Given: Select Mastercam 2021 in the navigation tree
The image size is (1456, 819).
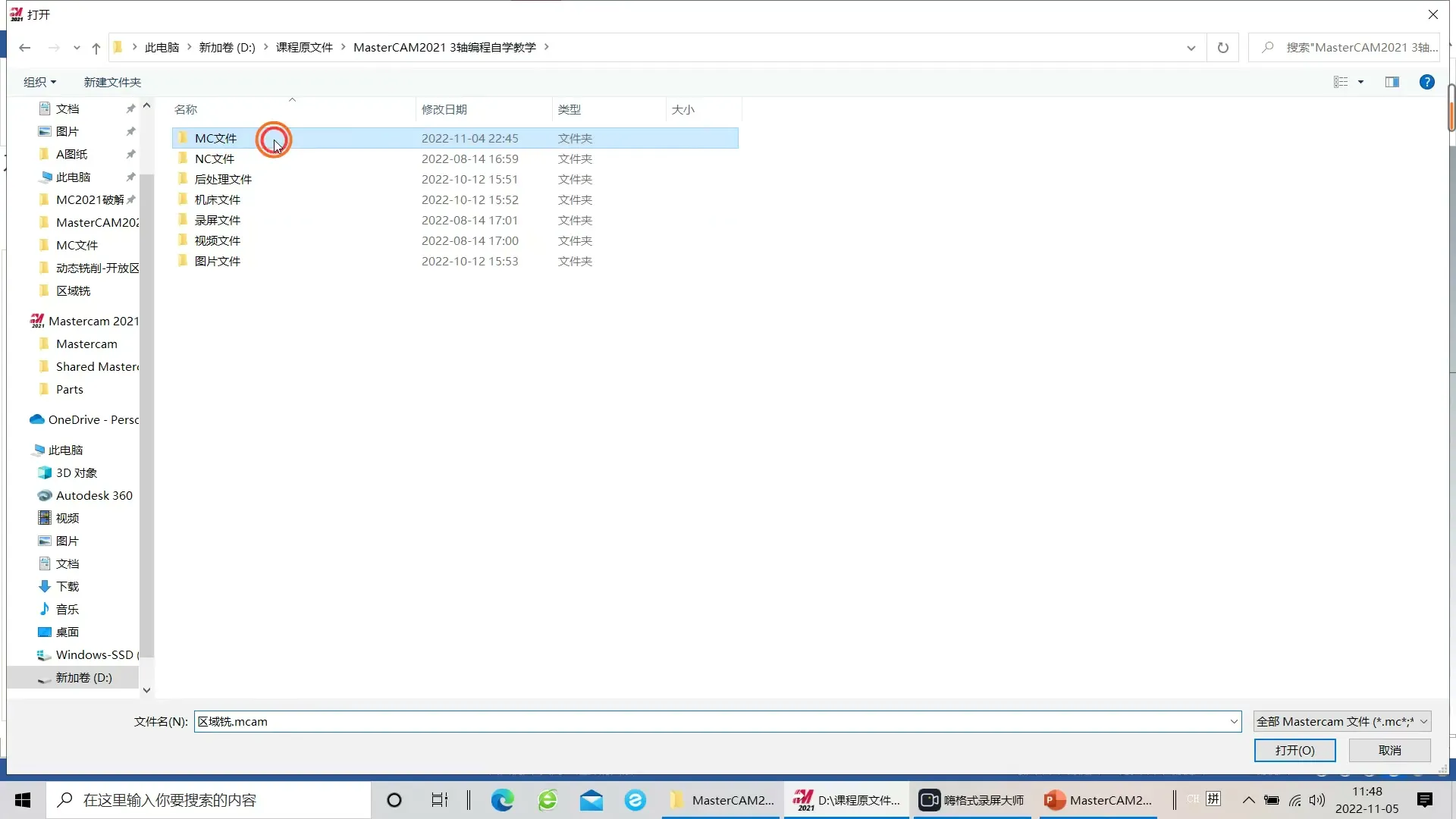Looking at the screenshot, I should [x=93, y=321].
